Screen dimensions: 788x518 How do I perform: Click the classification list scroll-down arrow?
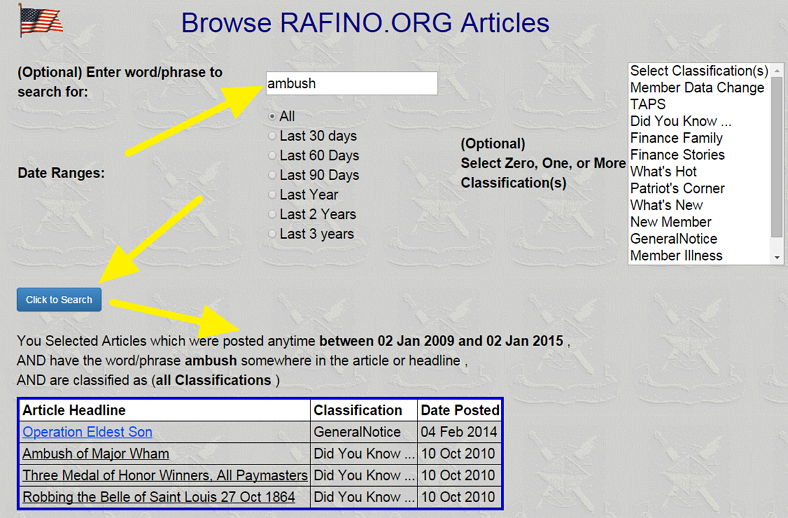[x=777, y=257]
